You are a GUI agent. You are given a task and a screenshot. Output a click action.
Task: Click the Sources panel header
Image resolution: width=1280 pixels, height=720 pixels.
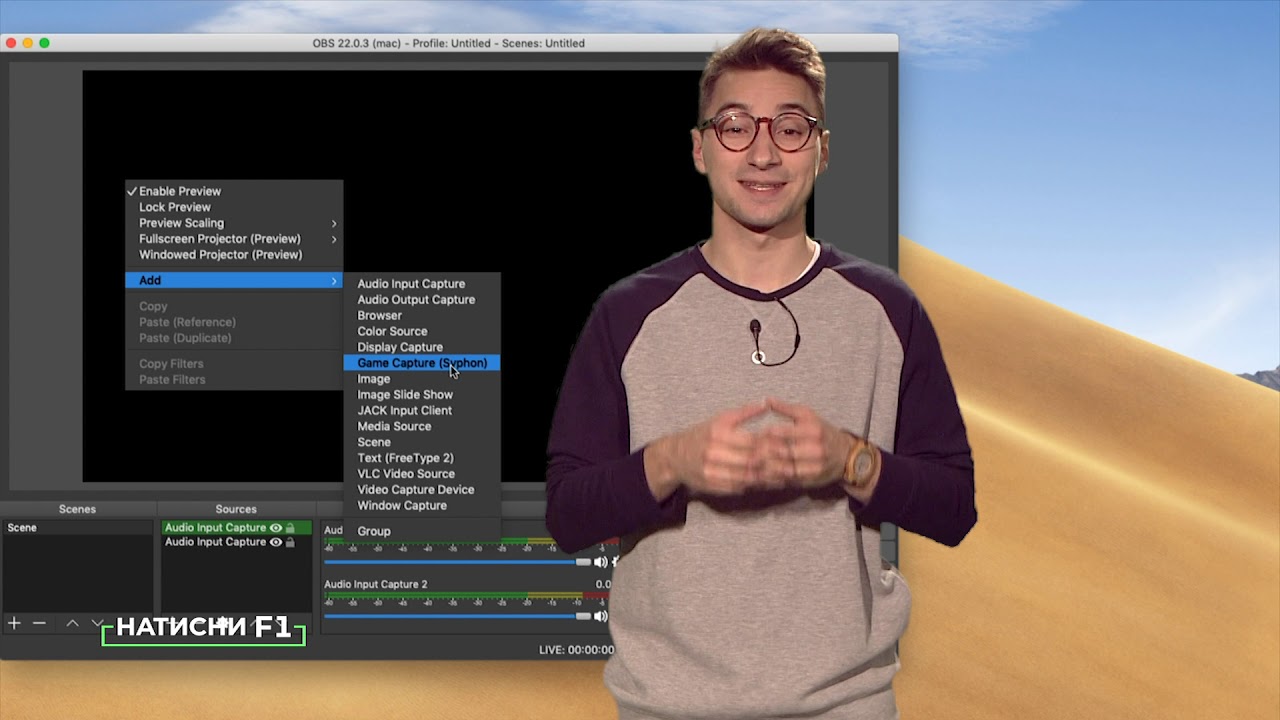(x=236, y=510)
